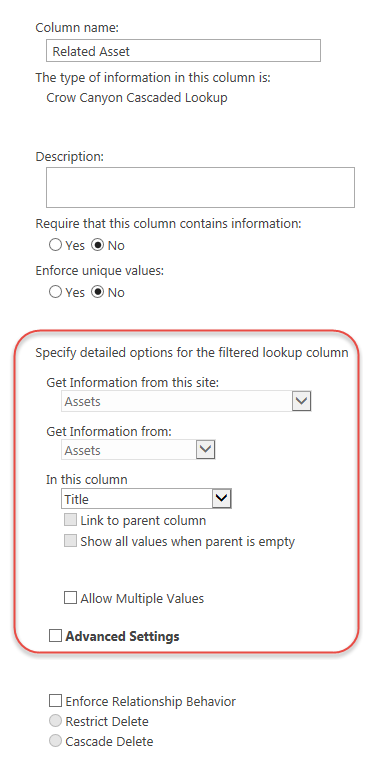Click the arrow of the Title dropdown
Viewport: 371px width, 779px height.
222,499
